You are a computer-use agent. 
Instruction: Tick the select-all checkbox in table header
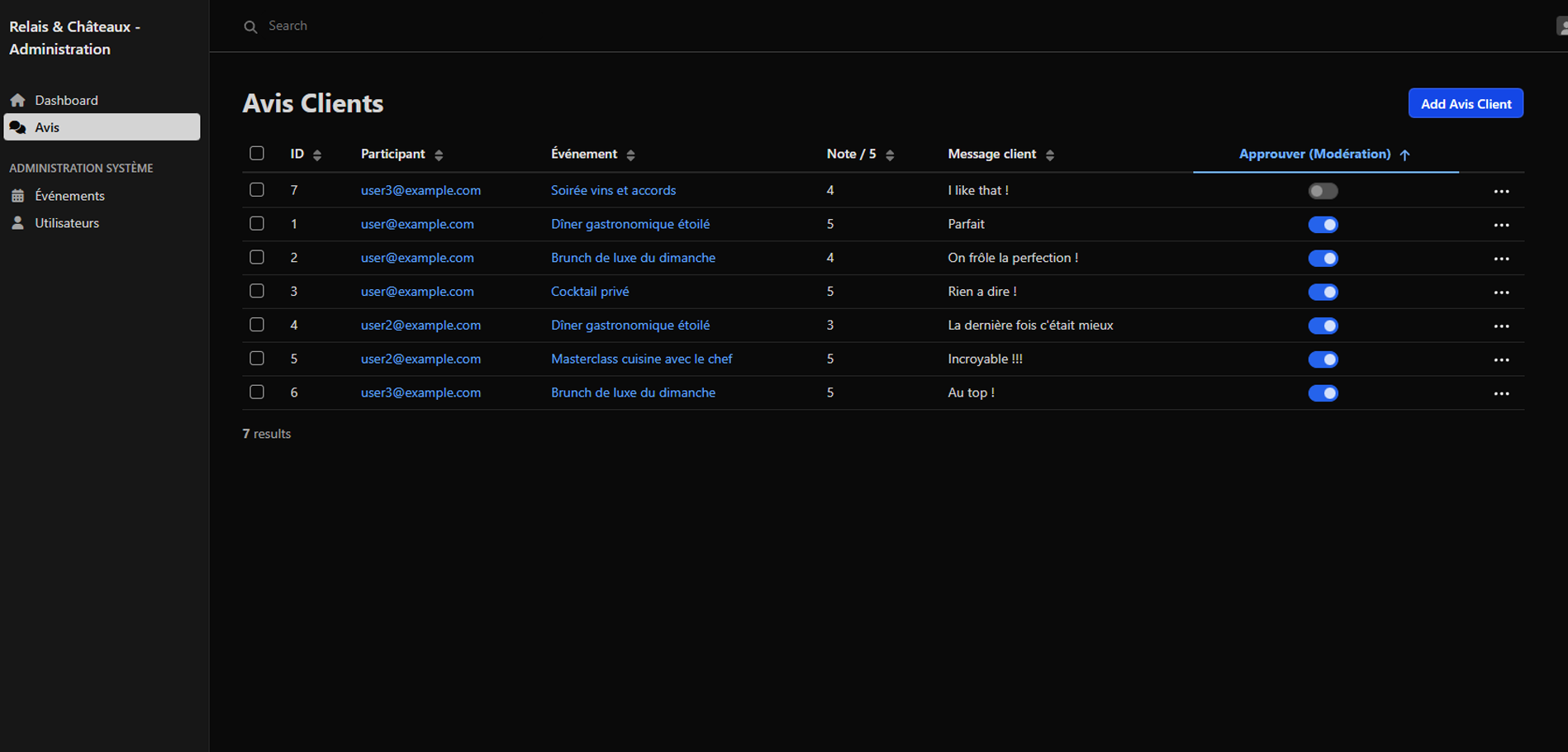click(257, 154)
